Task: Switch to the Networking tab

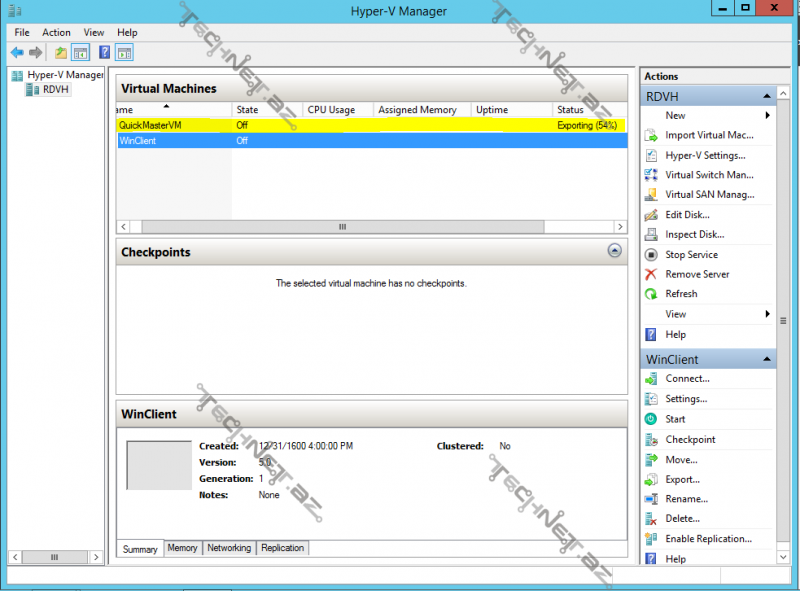Action: point(229,548)
